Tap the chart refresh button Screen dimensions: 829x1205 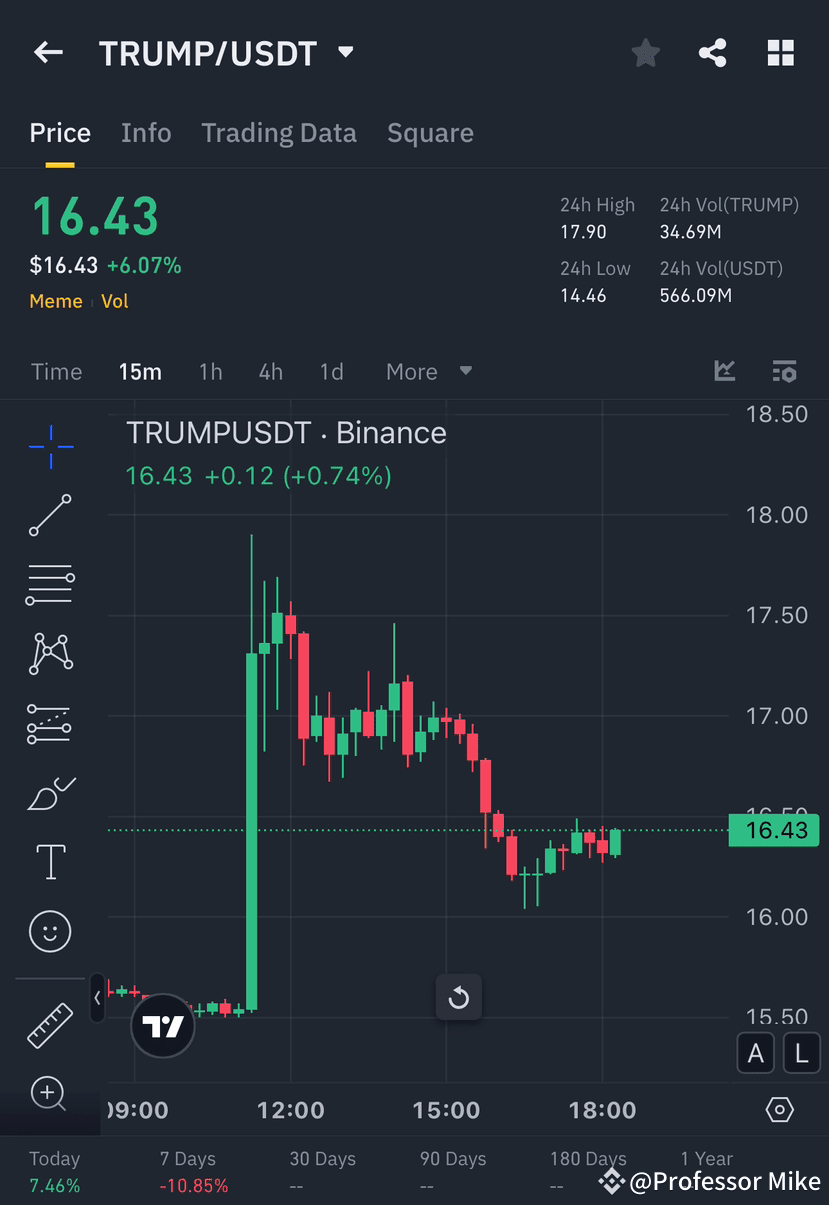click(458, 997)
